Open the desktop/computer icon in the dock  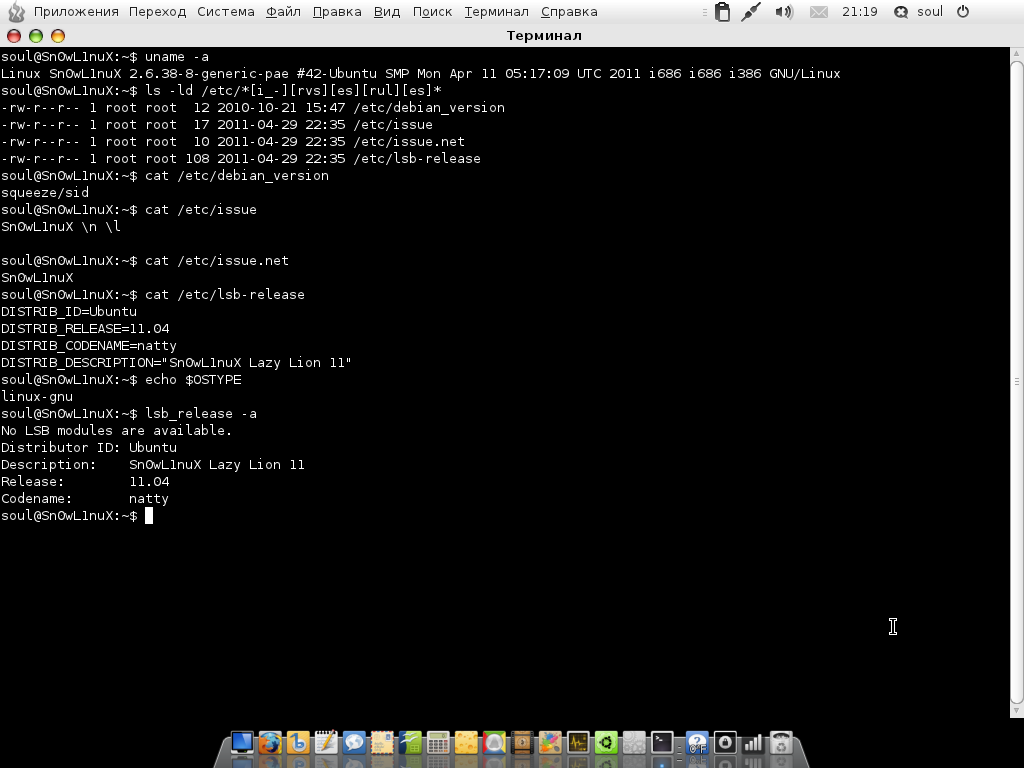(242, 743)
